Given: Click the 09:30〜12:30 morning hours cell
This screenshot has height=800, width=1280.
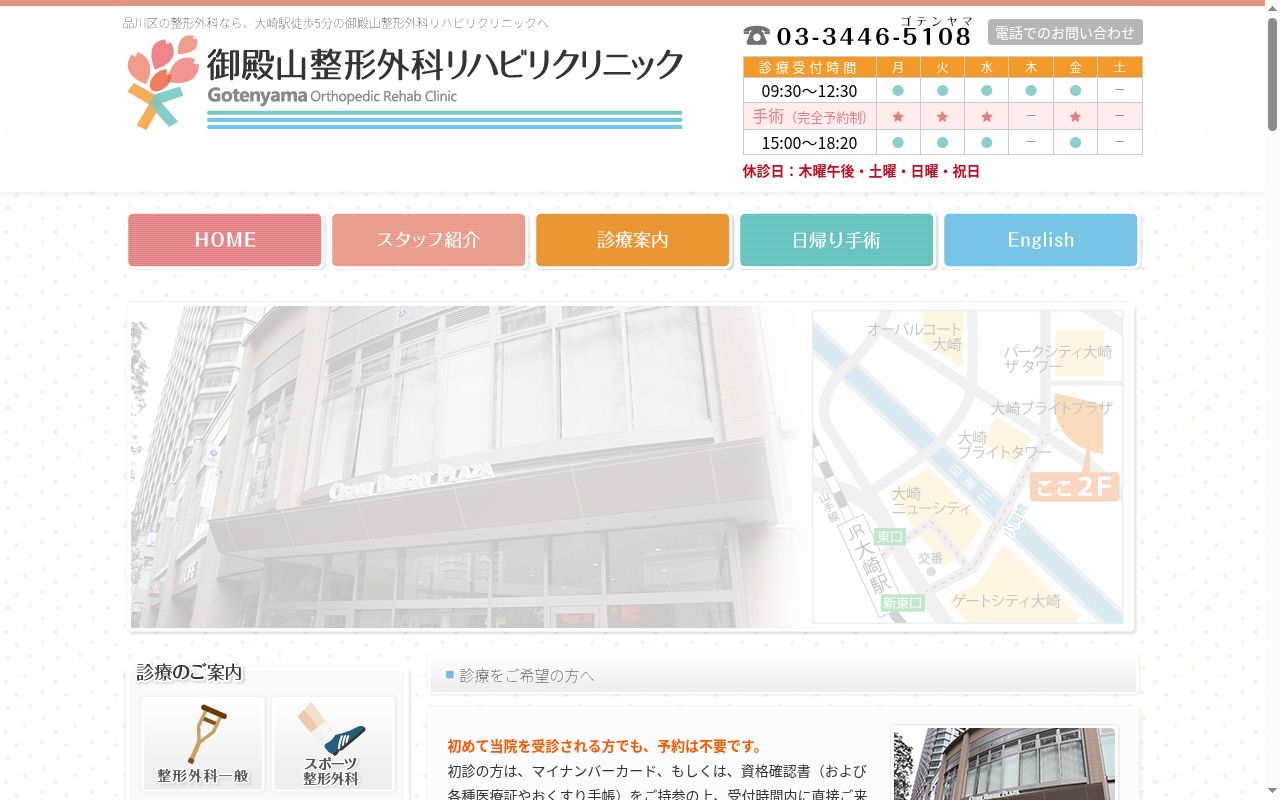Looking at the screenshot, I should tap(809, 91).
